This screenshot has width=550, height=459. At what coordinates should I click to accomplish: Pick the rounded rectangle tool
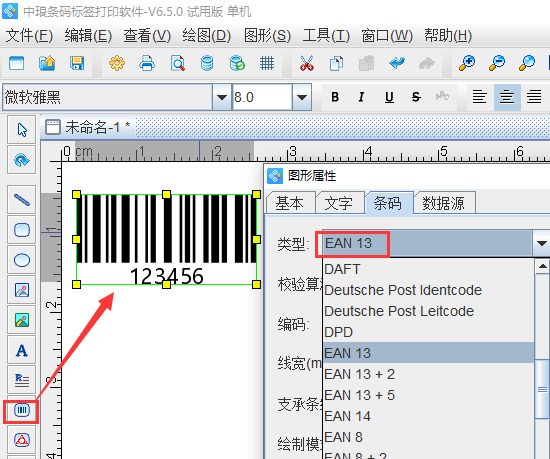pyautogui.click(x=22, y=230)
